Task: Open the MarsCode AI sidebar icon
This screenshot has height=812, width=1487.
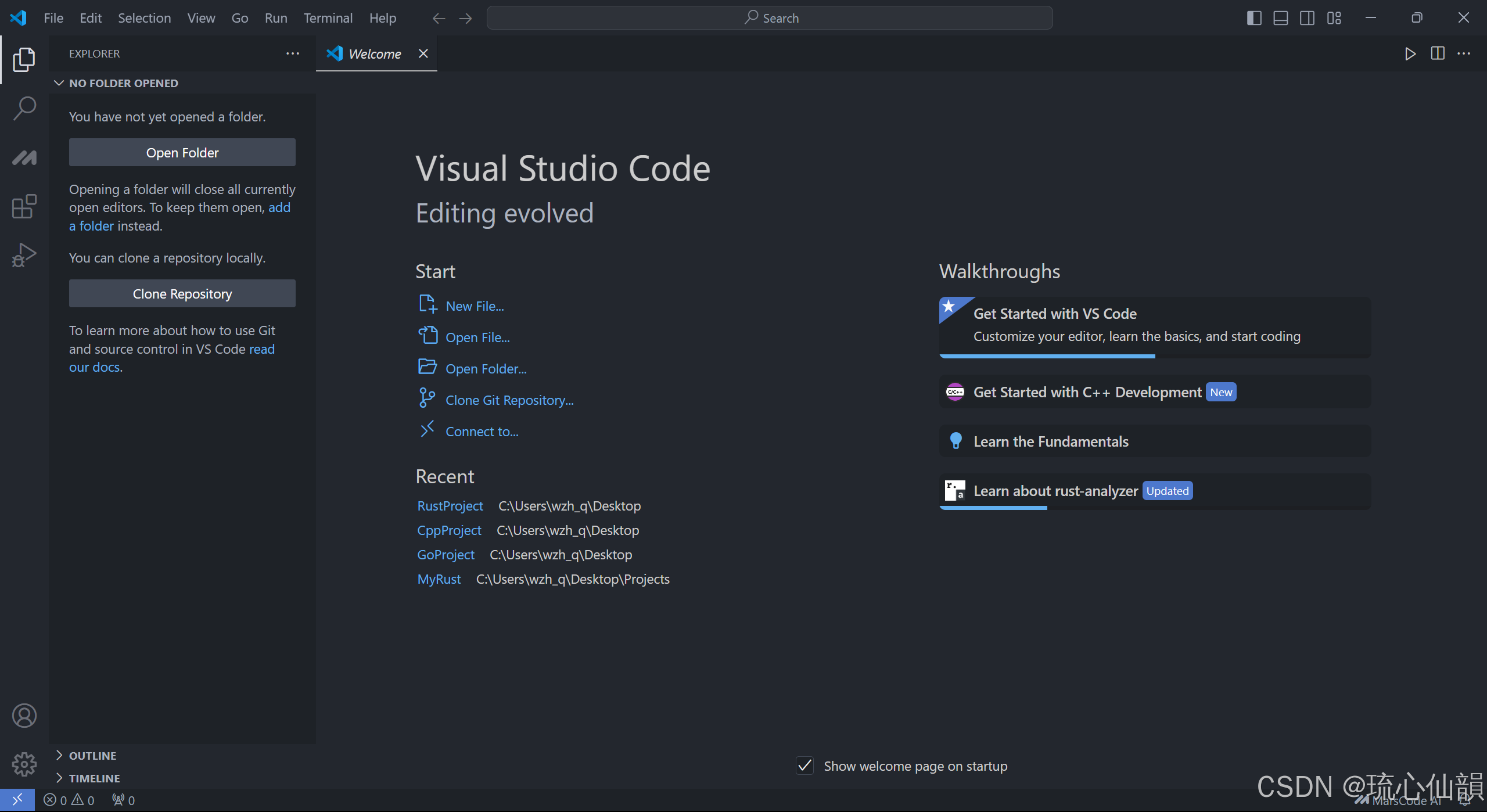Action: click(24, 157)
